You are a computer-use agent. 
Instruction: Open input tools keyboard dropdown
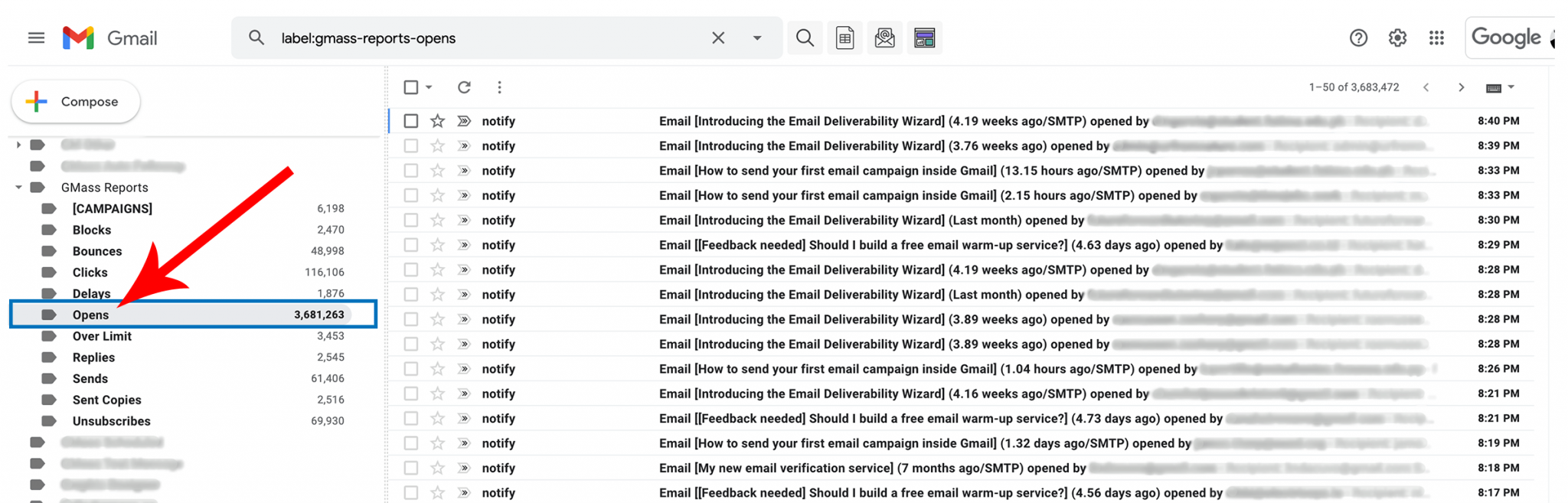(x=1500, y=87)
